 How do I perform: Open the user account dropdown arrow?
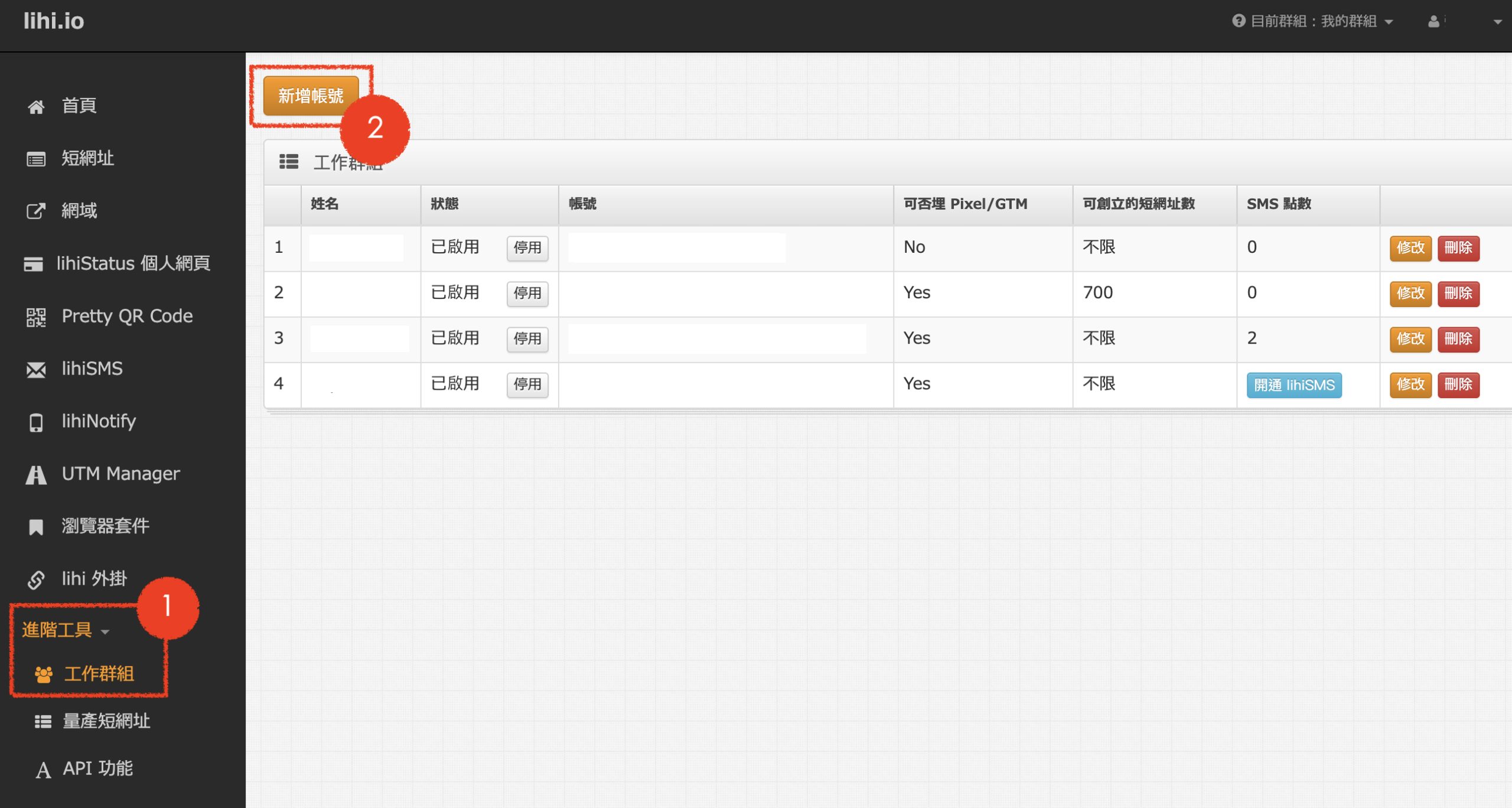click(x=1497, y=22)
